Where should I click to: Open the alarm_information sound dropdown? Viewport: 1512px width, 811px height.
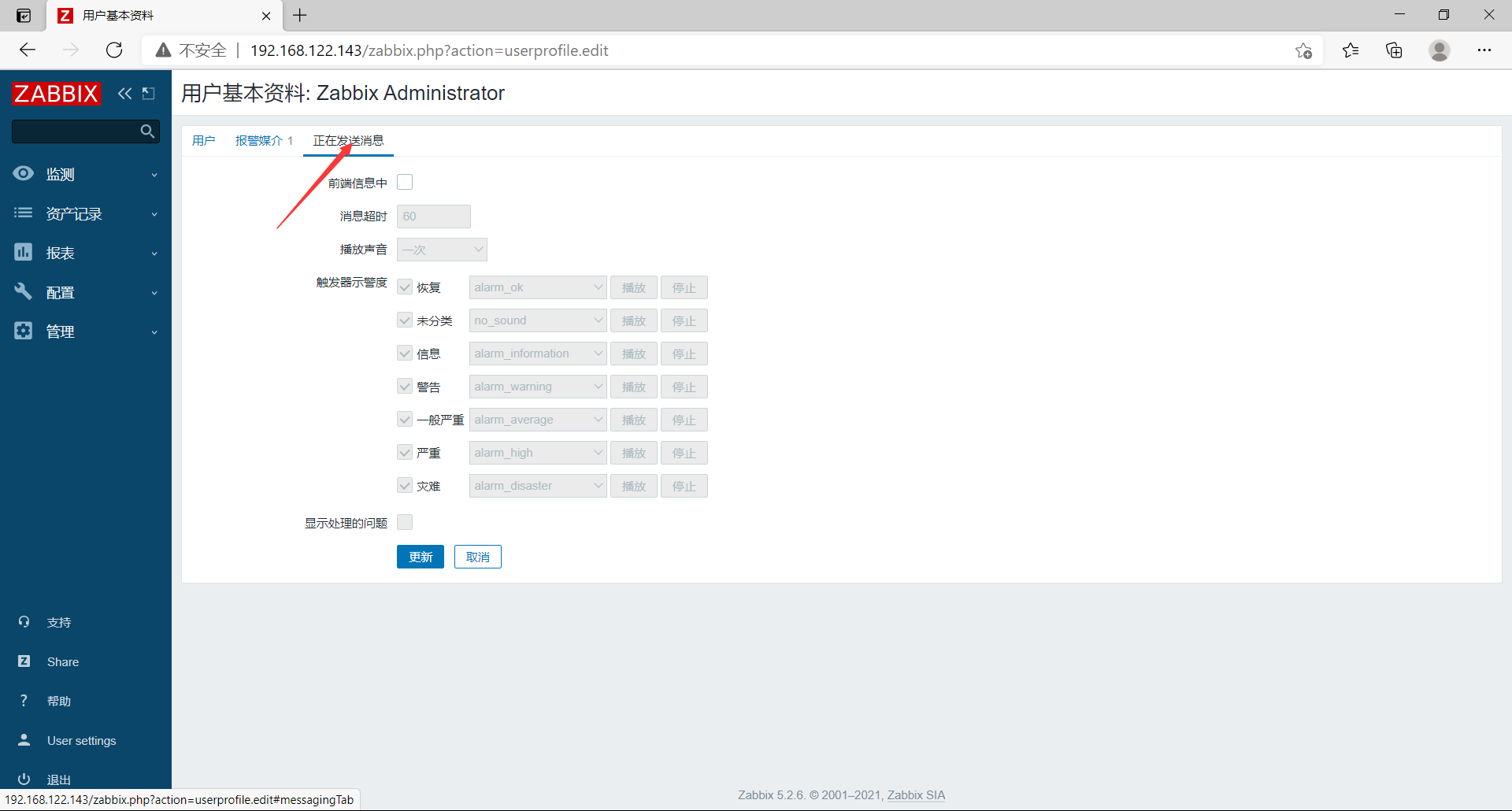(538, 354)
